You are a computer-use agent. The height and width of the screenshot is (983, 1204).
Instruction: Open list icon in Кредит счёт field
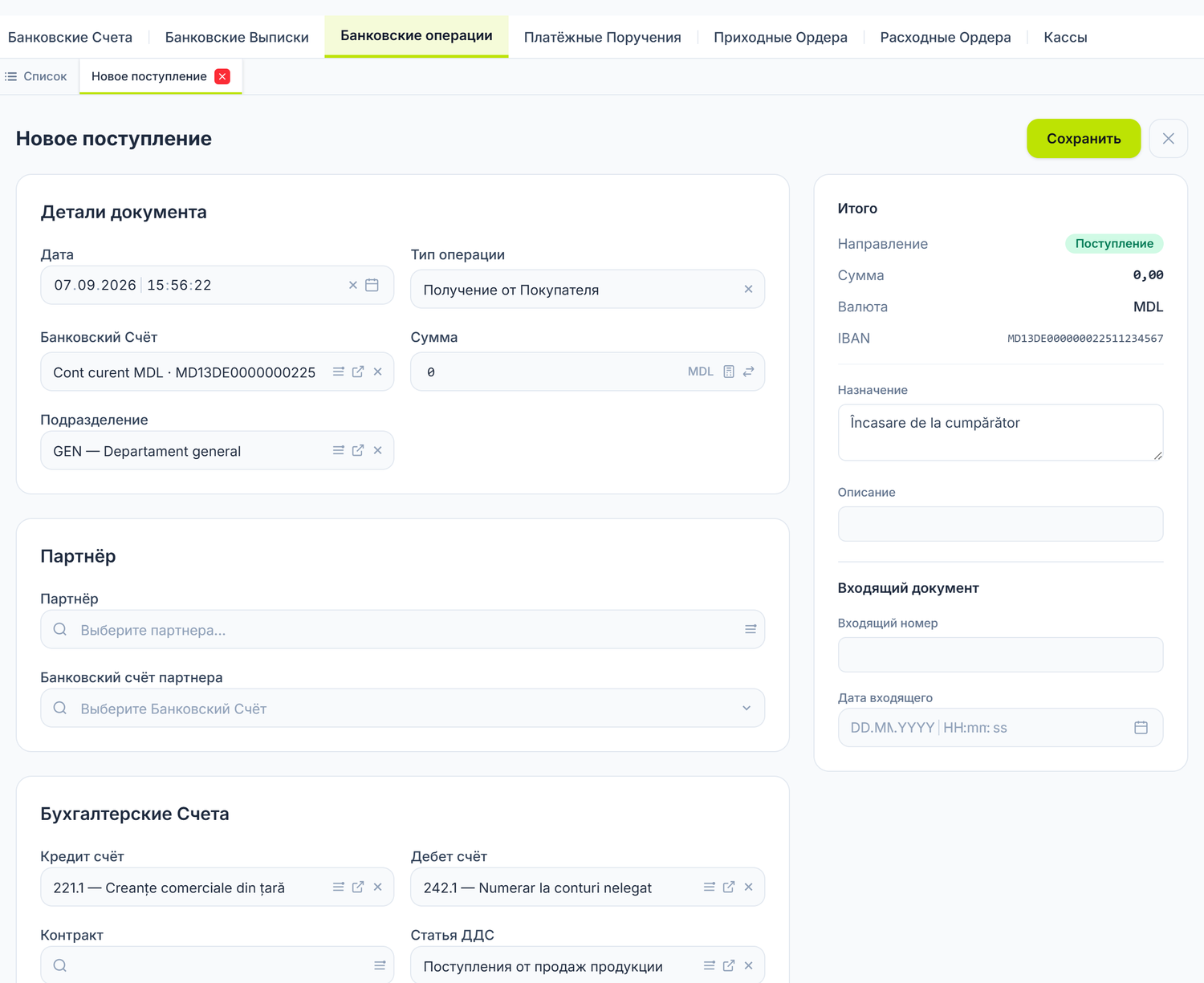coord(339,887)
